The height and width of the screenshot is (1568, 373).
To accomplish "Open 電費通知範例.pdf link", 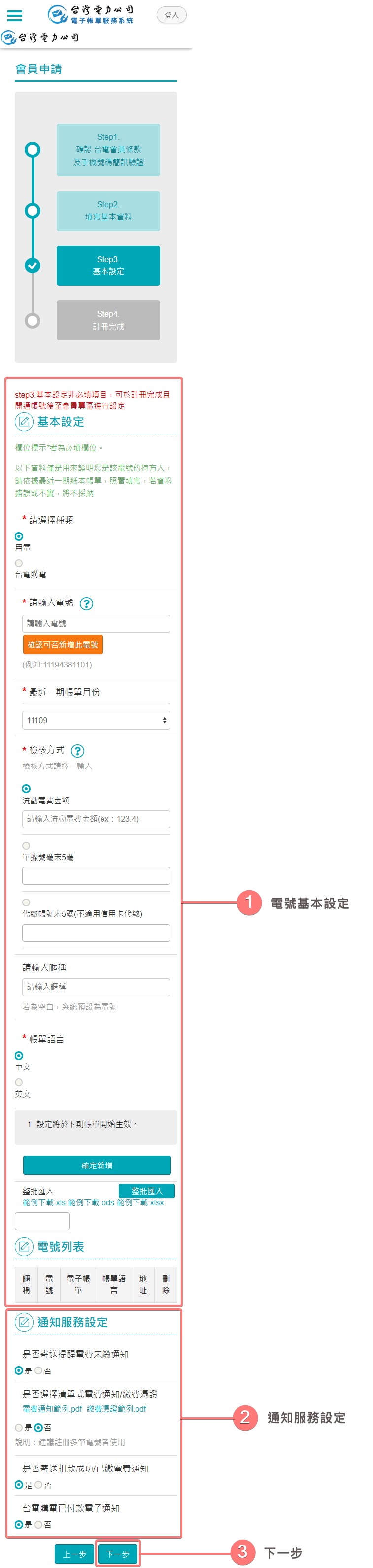I will (x=52, y=1408).
